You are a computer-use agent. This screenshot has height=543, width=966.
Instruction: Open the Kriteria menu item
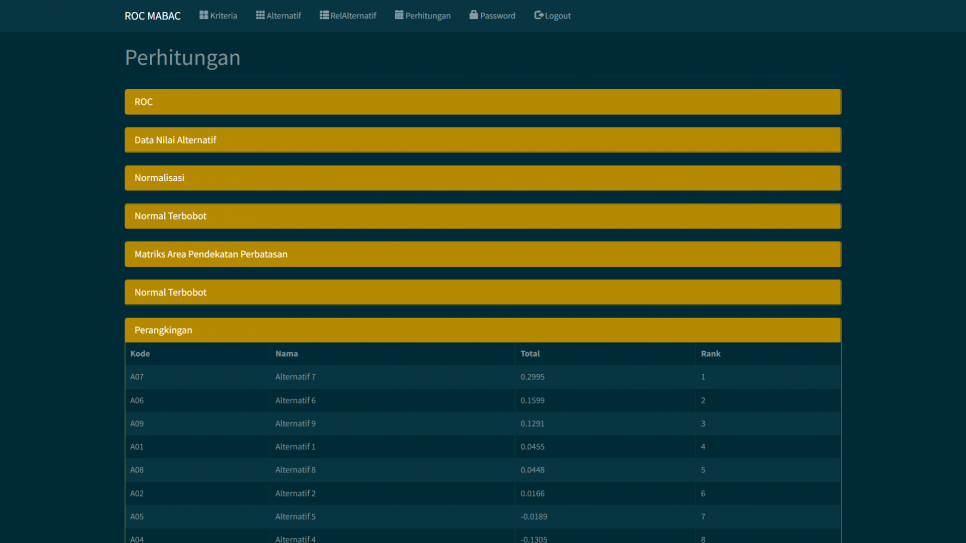[x=223, y=16]
